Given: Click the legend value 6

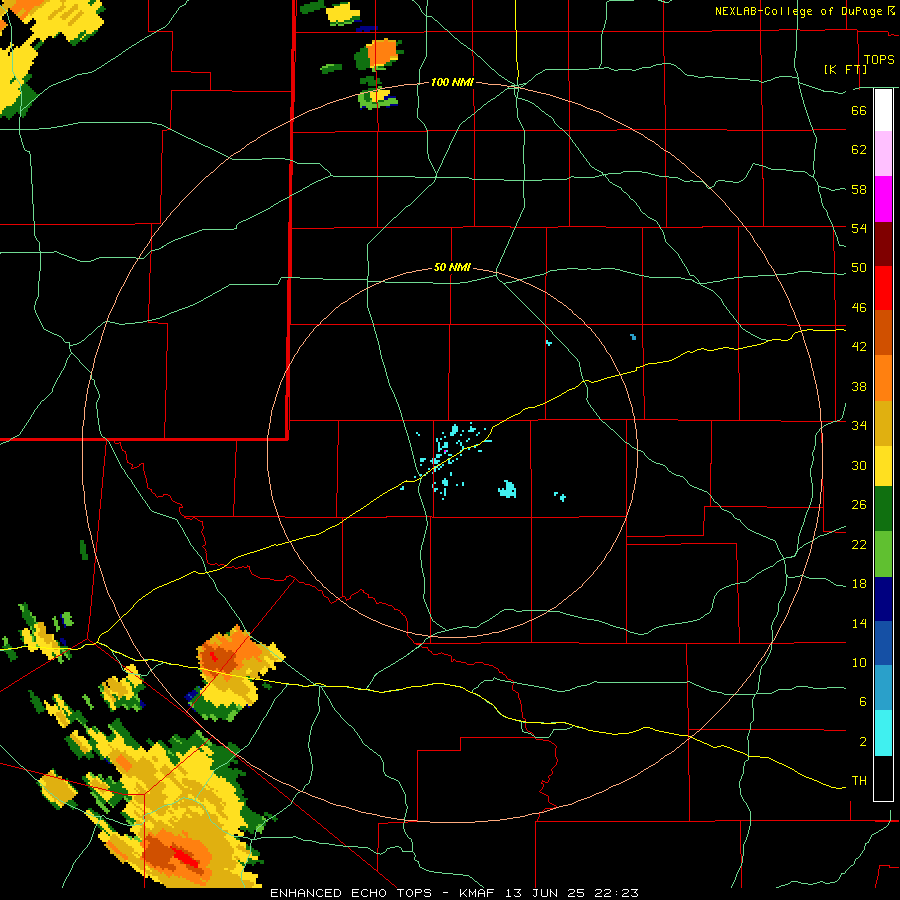Looking at the screenshot, I should (x=863, y=702).
